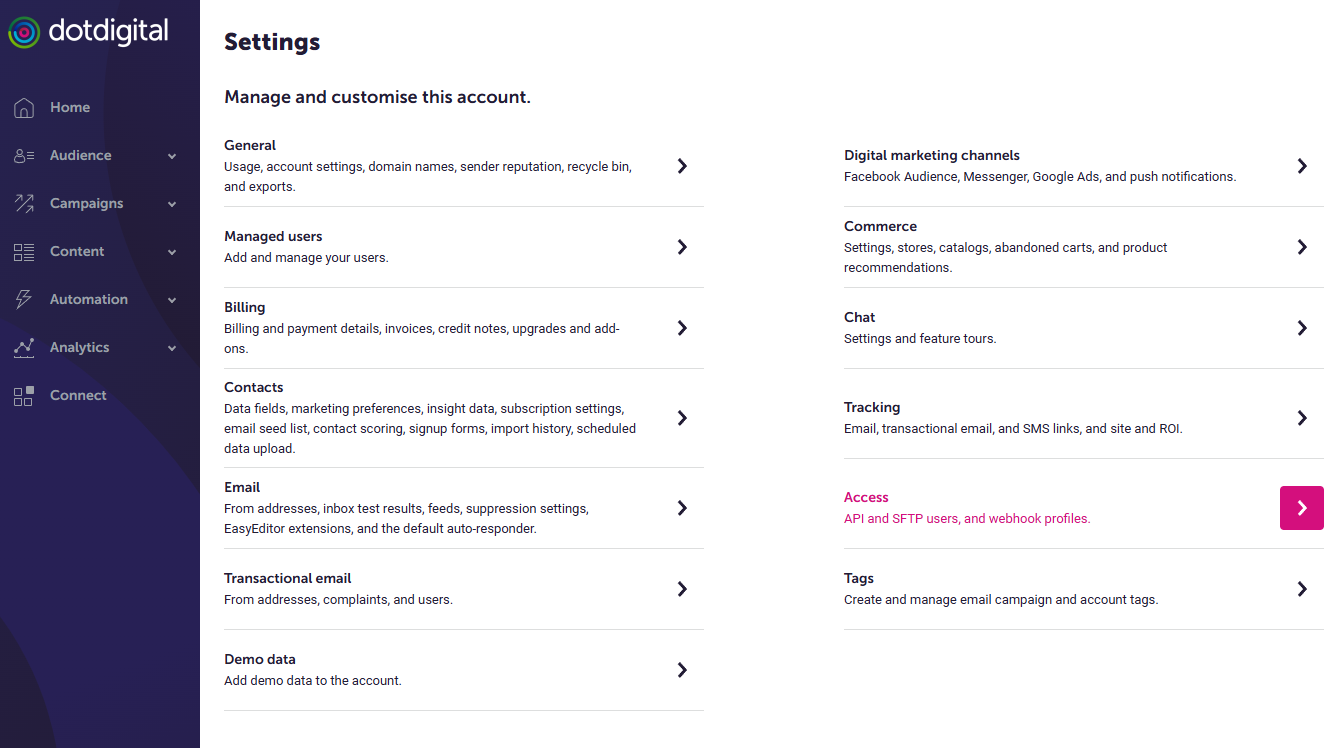Screen dimensions: 1339x748
Task: Expand the Campaigns menu chevron
Action: (172, 205)
